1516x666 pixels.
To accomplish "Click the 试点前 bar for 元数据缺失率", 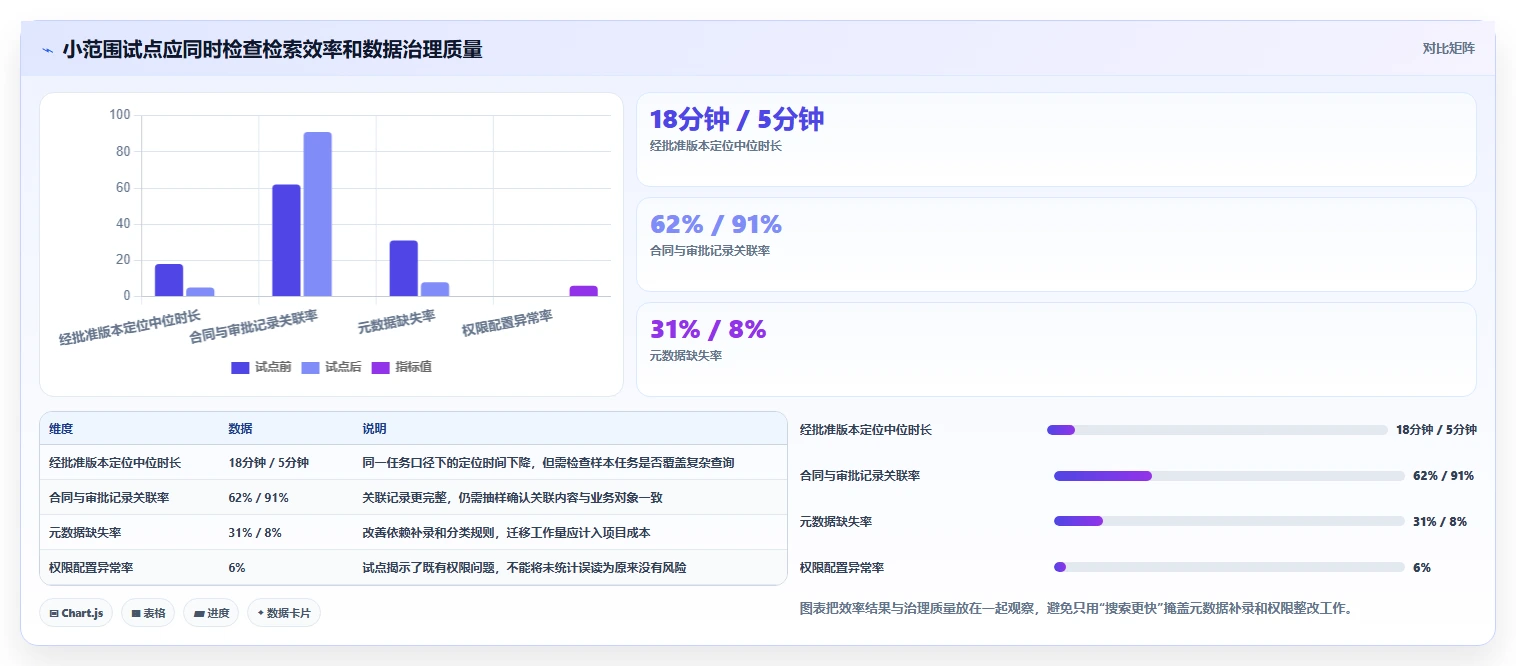I will pos(404,268).
